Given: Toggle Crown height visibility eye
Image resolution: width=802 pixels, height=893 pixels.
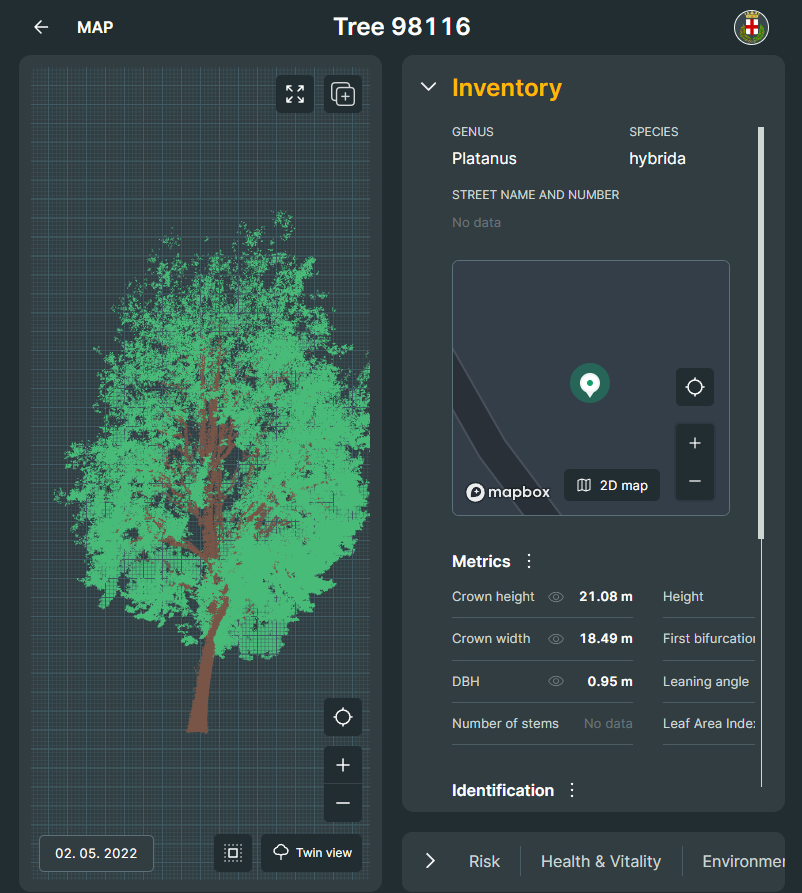Looking at the screenshot, I should coord(556,597).
